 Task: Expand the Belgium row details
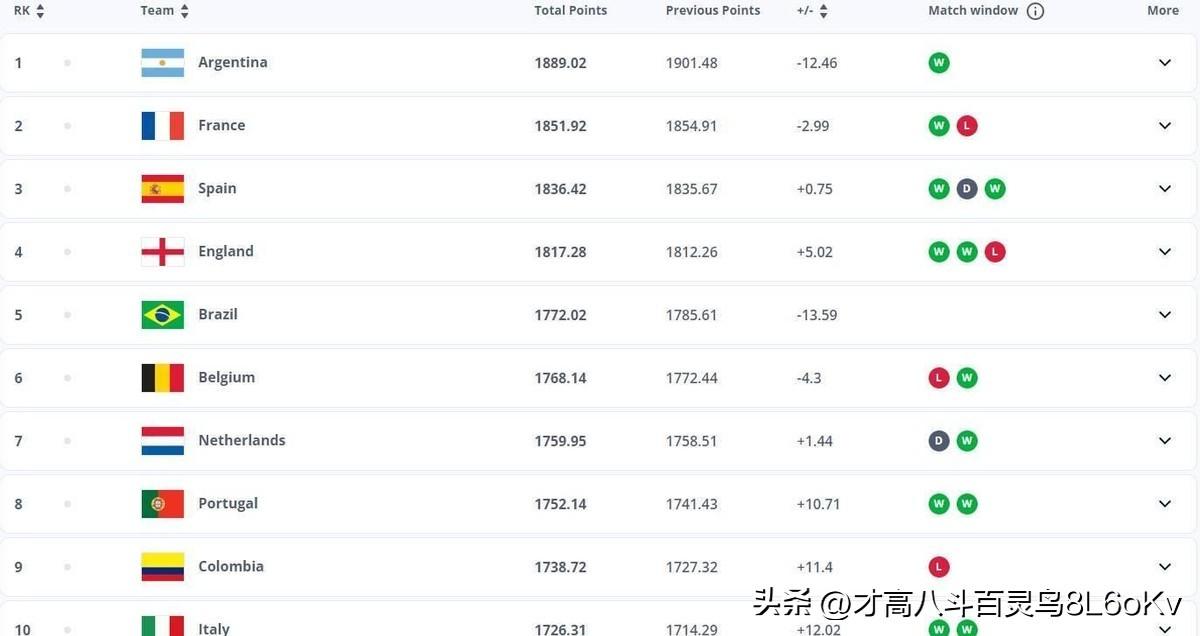coord(1164,378)
